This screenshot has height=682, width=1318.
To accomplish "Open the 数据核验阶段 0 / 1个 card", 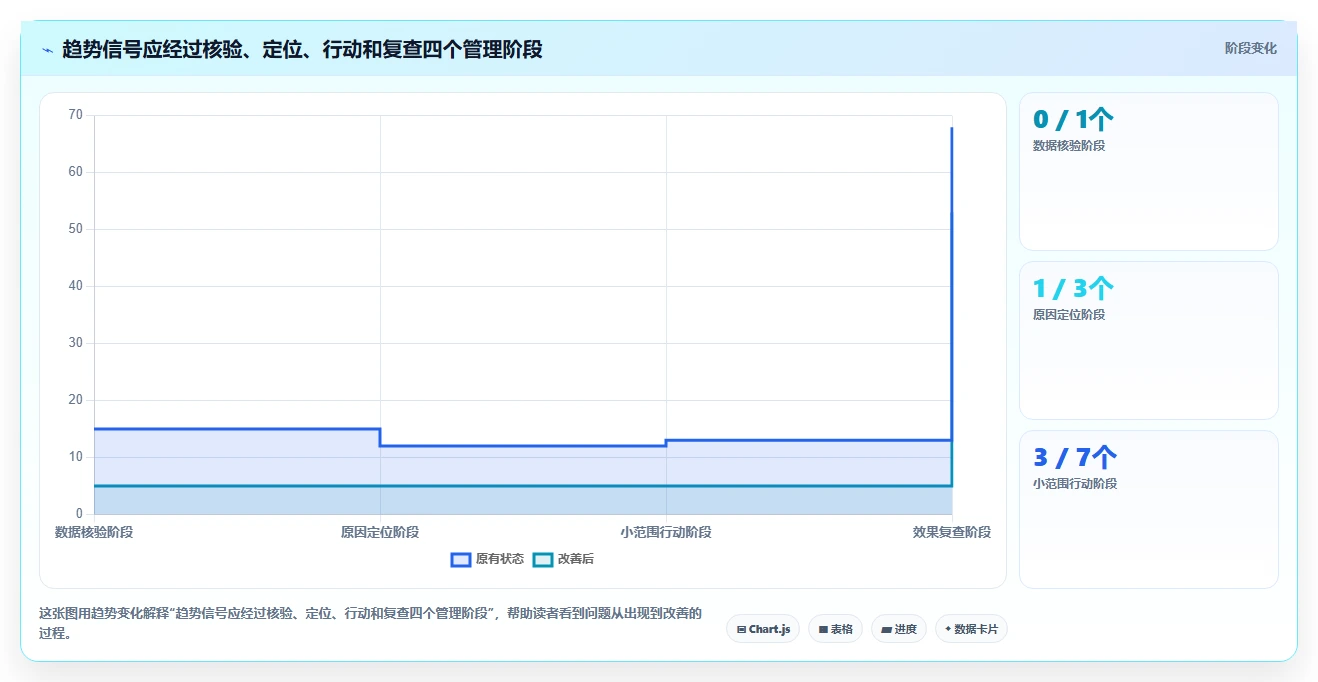I will coord(1148,171).
